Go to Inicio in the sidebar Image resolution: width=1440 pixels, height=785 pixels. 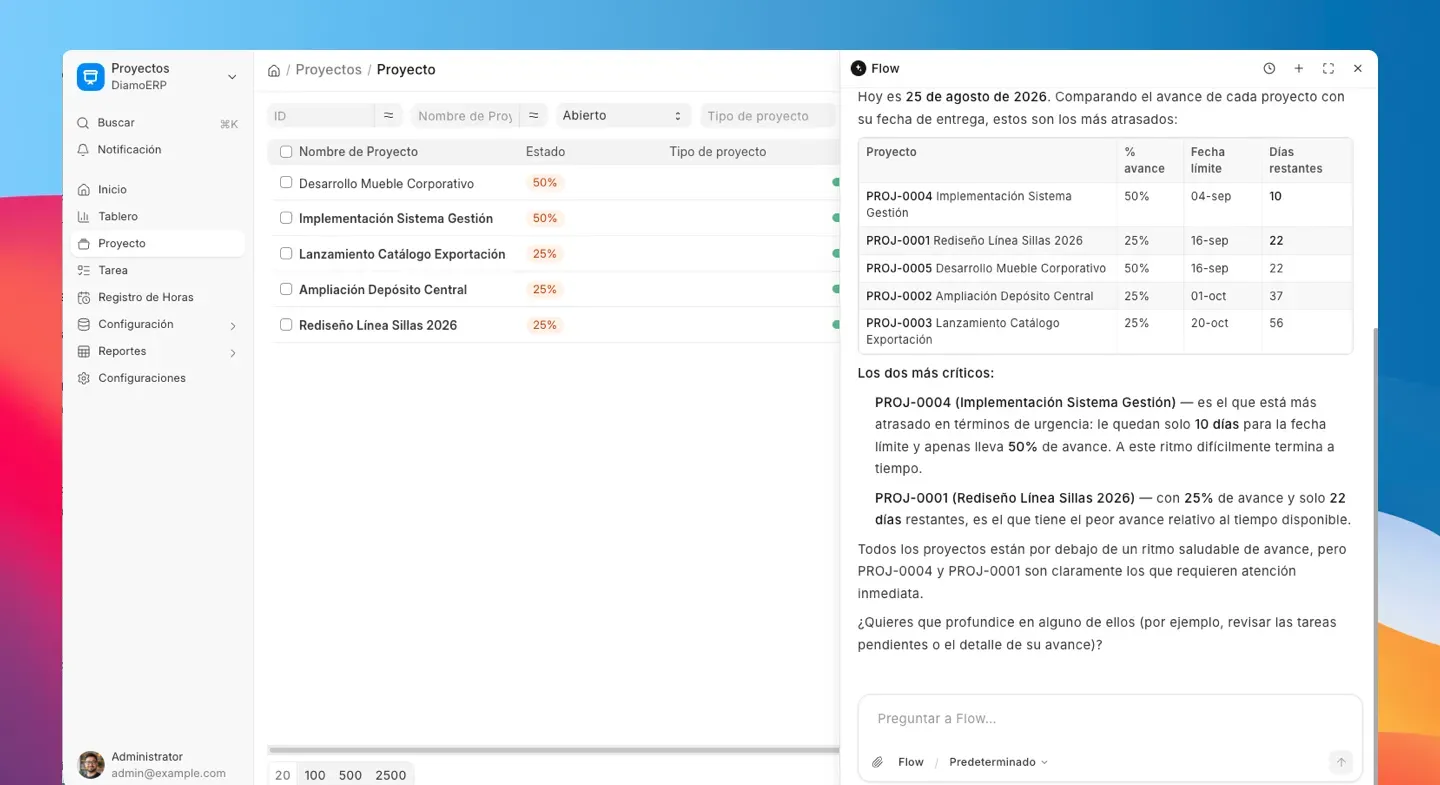pyautogui.click(x=158, y=190)
